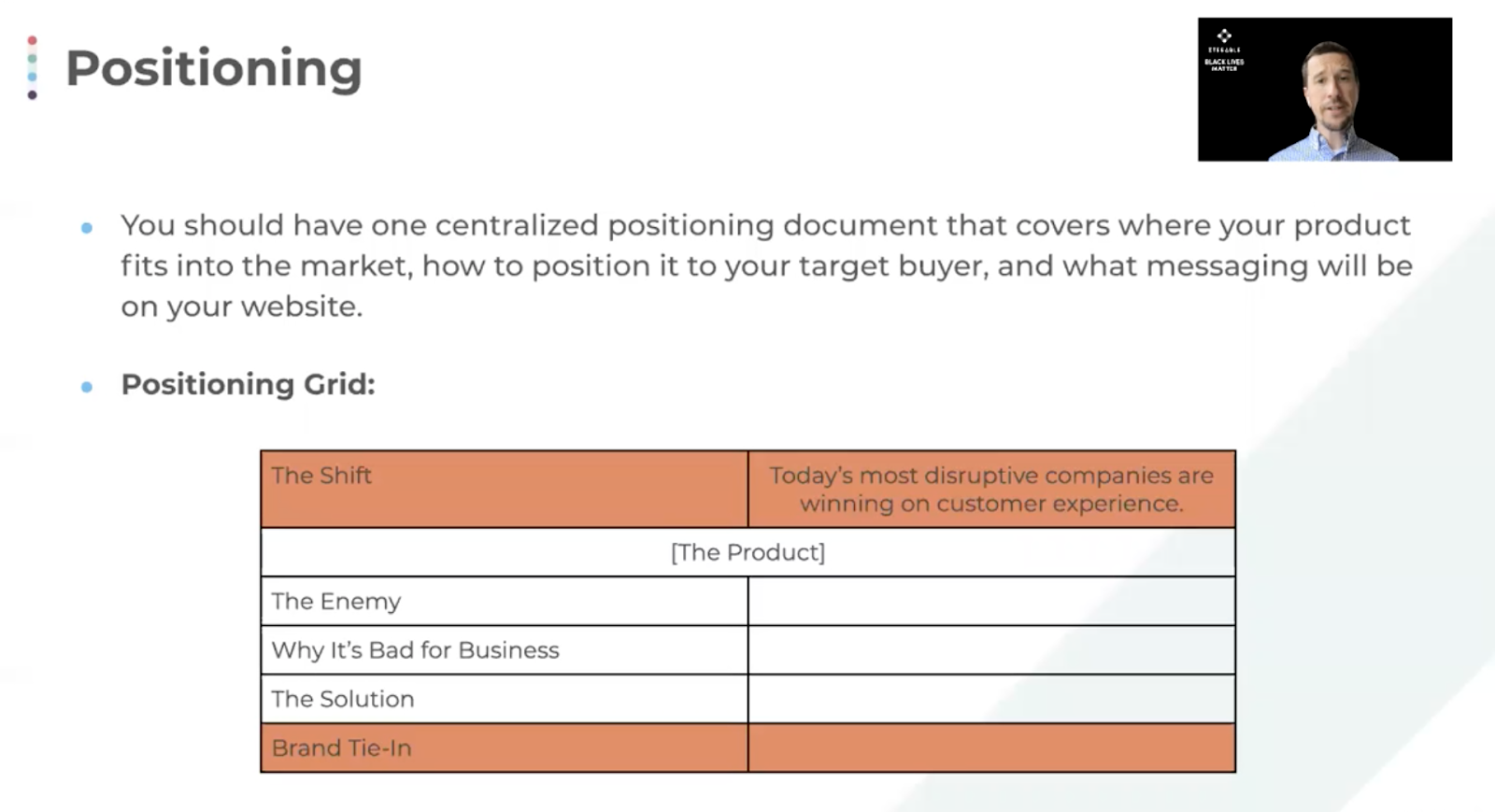Click The Shift table cell

click(505, 489)
